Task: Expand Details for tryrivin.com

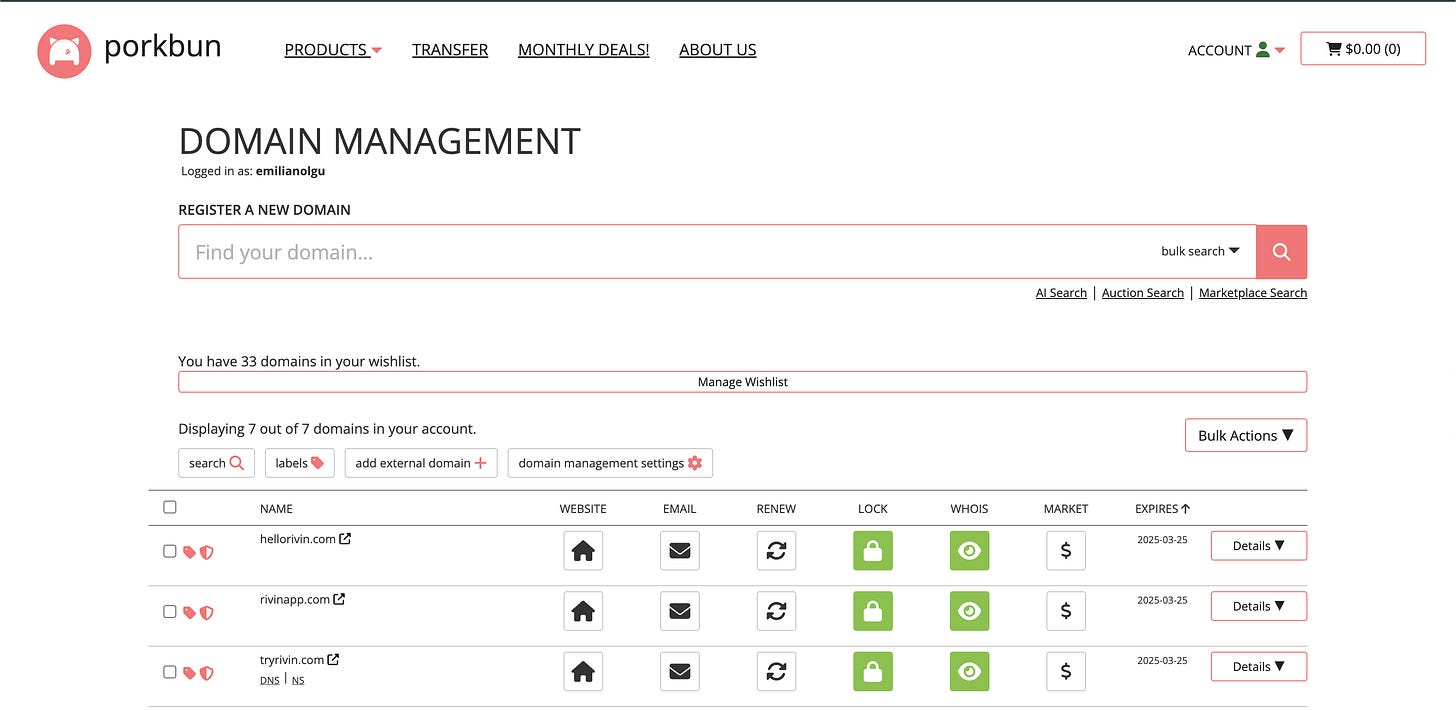Action: (1259, 666)
